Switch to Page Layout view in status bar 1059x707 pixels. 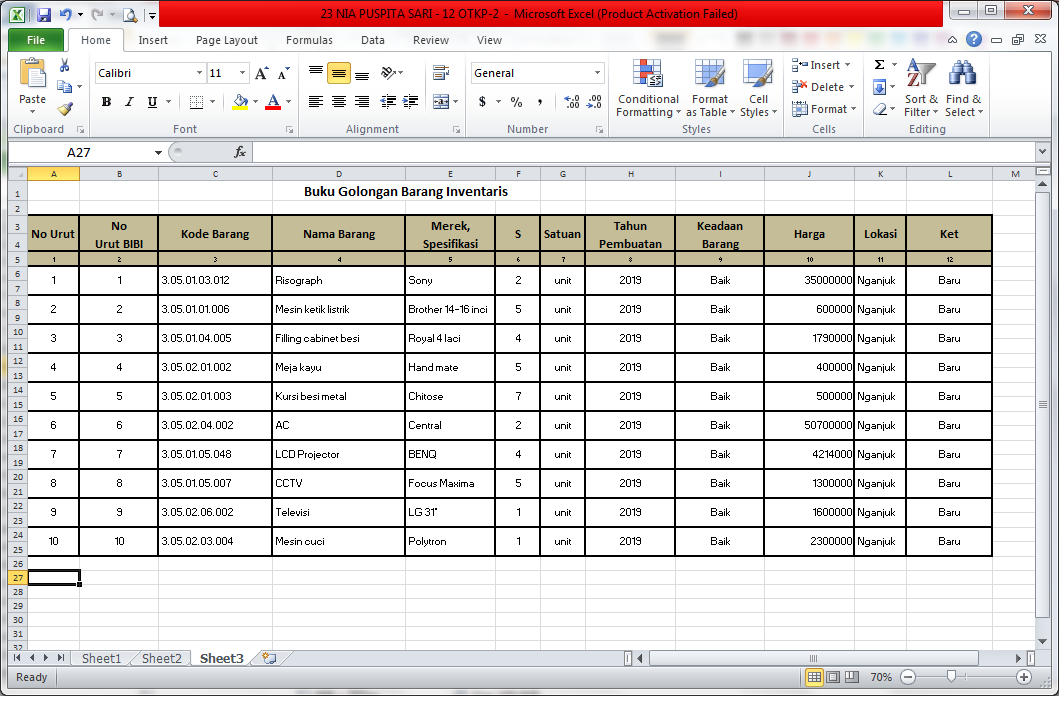pos(833,677)
